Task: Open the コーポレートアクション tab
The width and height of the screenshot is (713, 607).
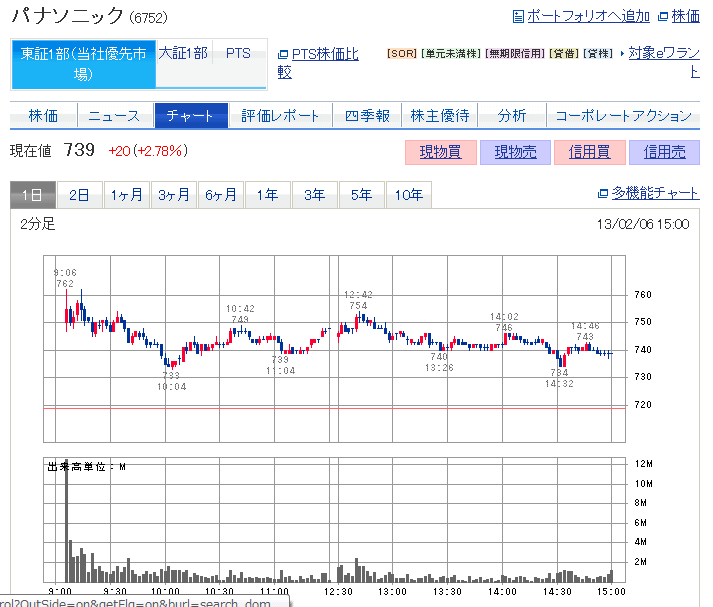Action: click(622, 116)
